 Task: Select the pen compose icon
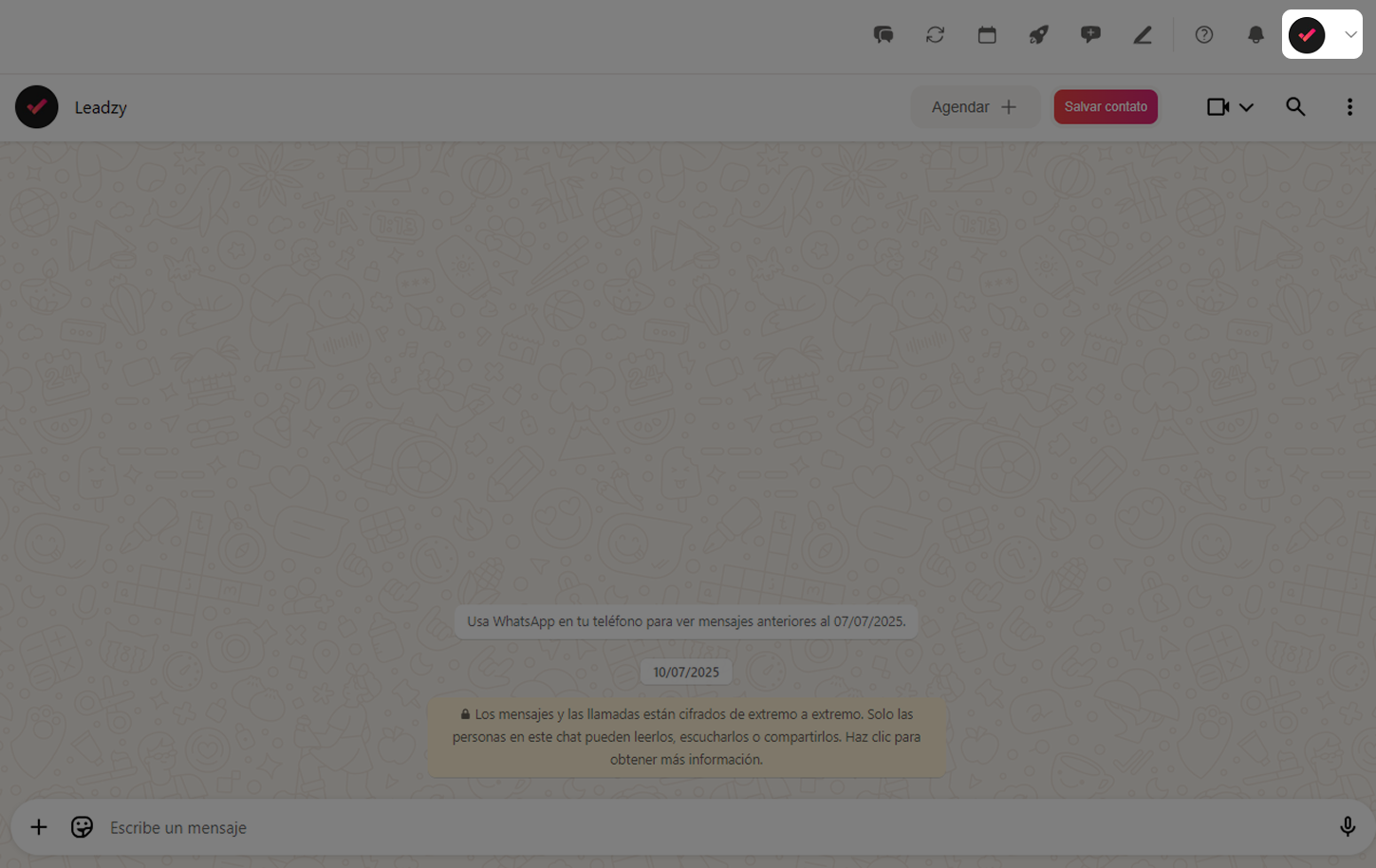[x=1143, y=34]
